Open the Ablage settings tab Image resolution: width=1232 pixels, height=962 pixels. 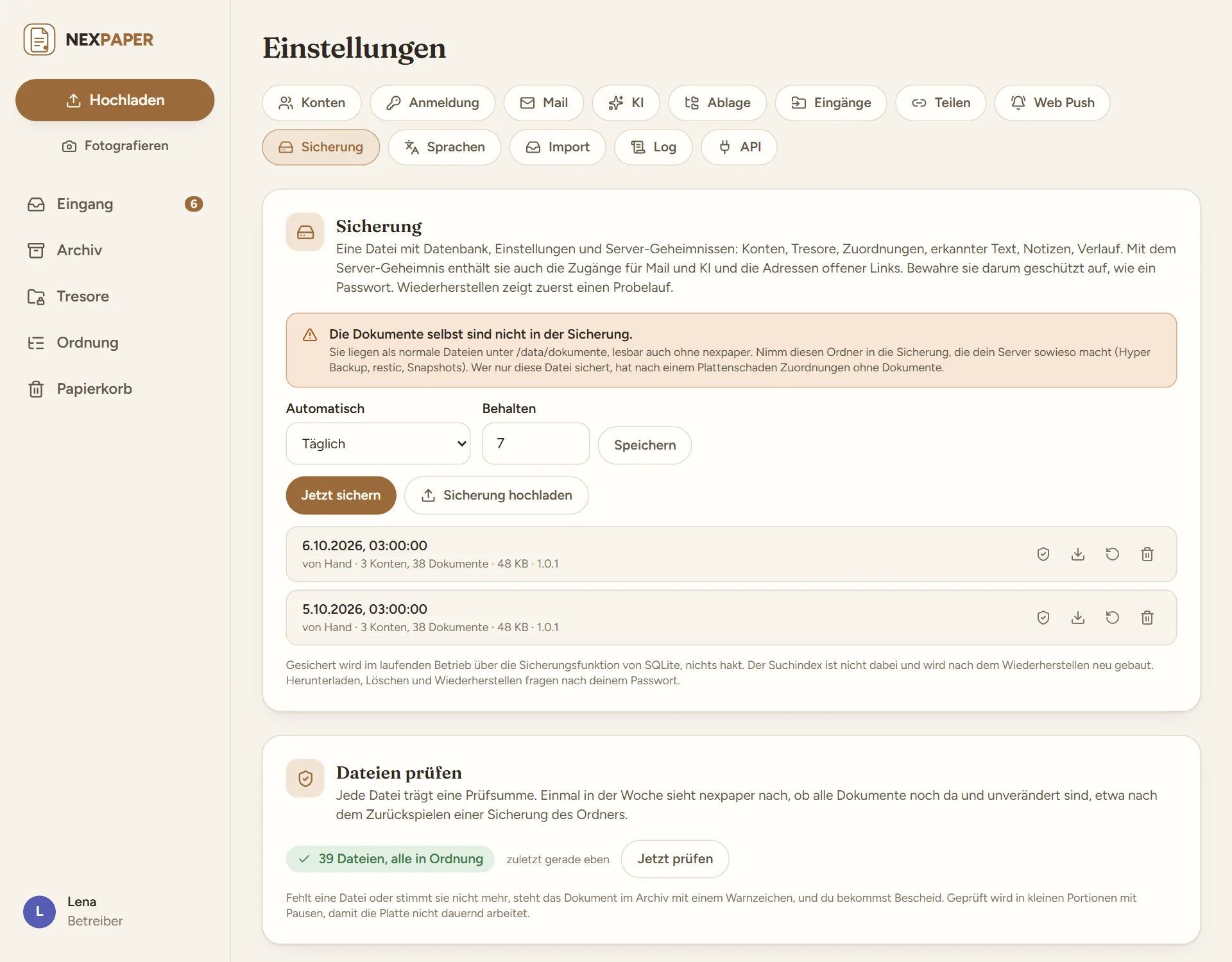(x=717, y=103)
